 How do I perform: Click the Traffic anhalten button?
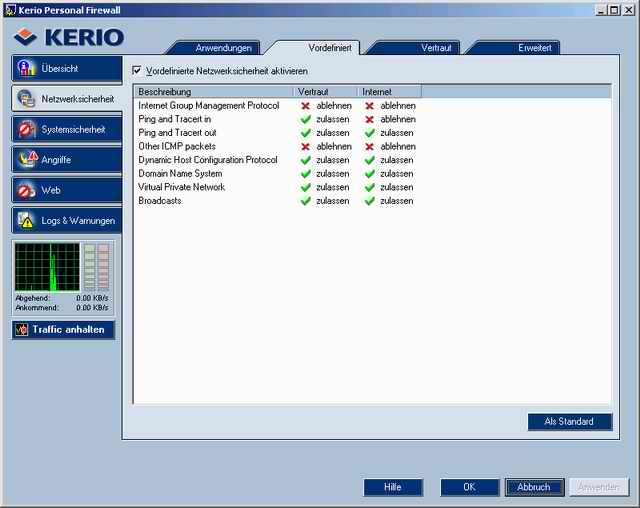pyautogui.click(x=63, y=330)
